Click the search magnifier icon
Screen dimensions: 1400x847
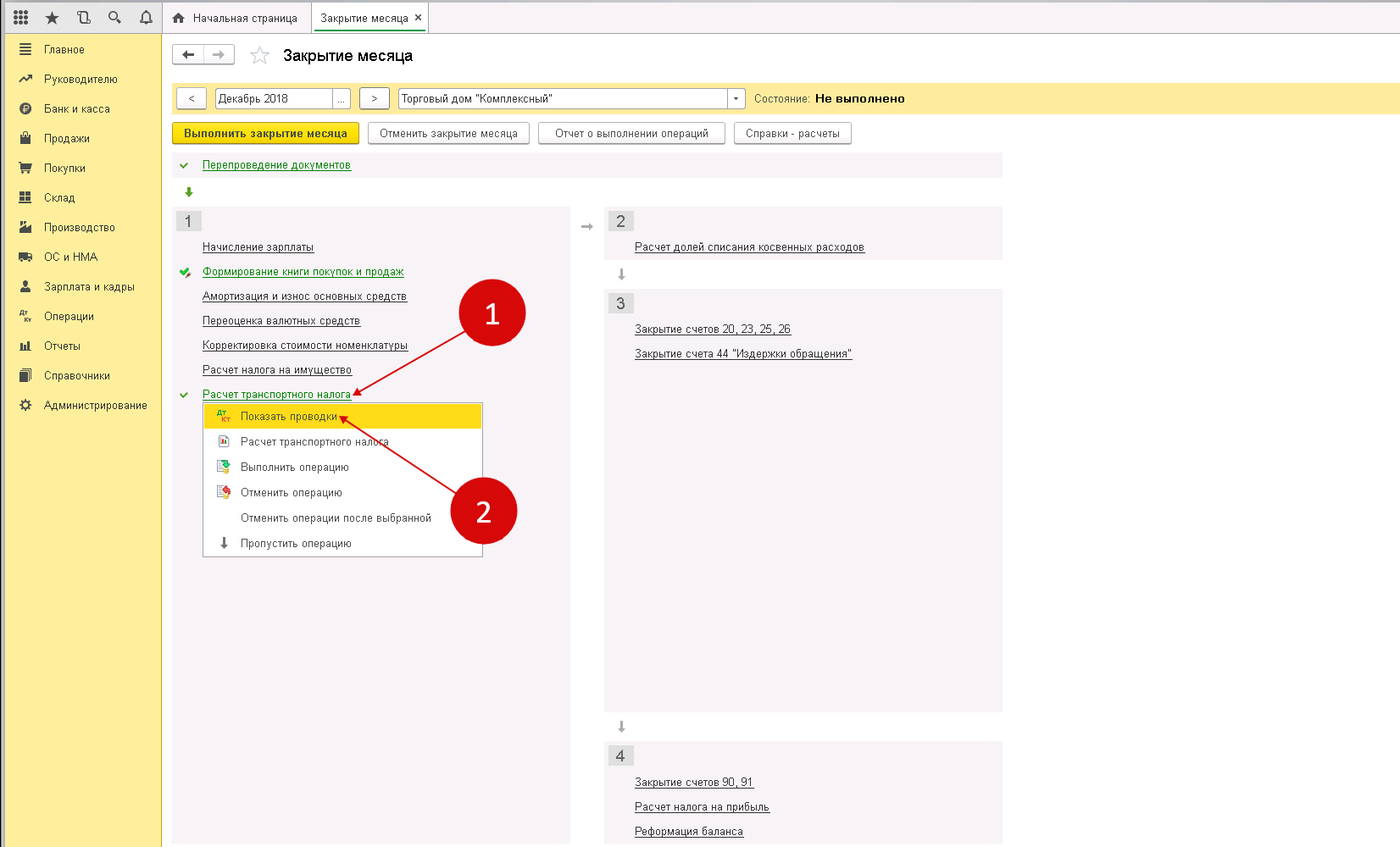coord(114,18)
